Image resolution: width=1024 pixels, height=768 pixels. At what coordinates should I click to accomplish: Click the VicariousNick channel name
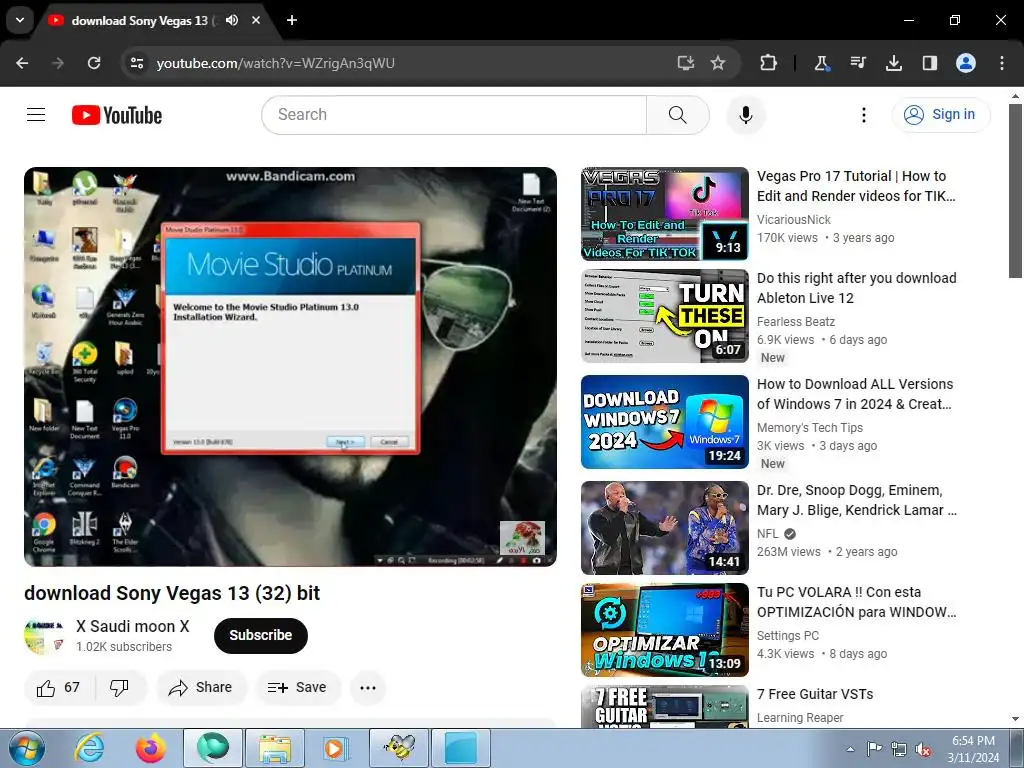793,220
